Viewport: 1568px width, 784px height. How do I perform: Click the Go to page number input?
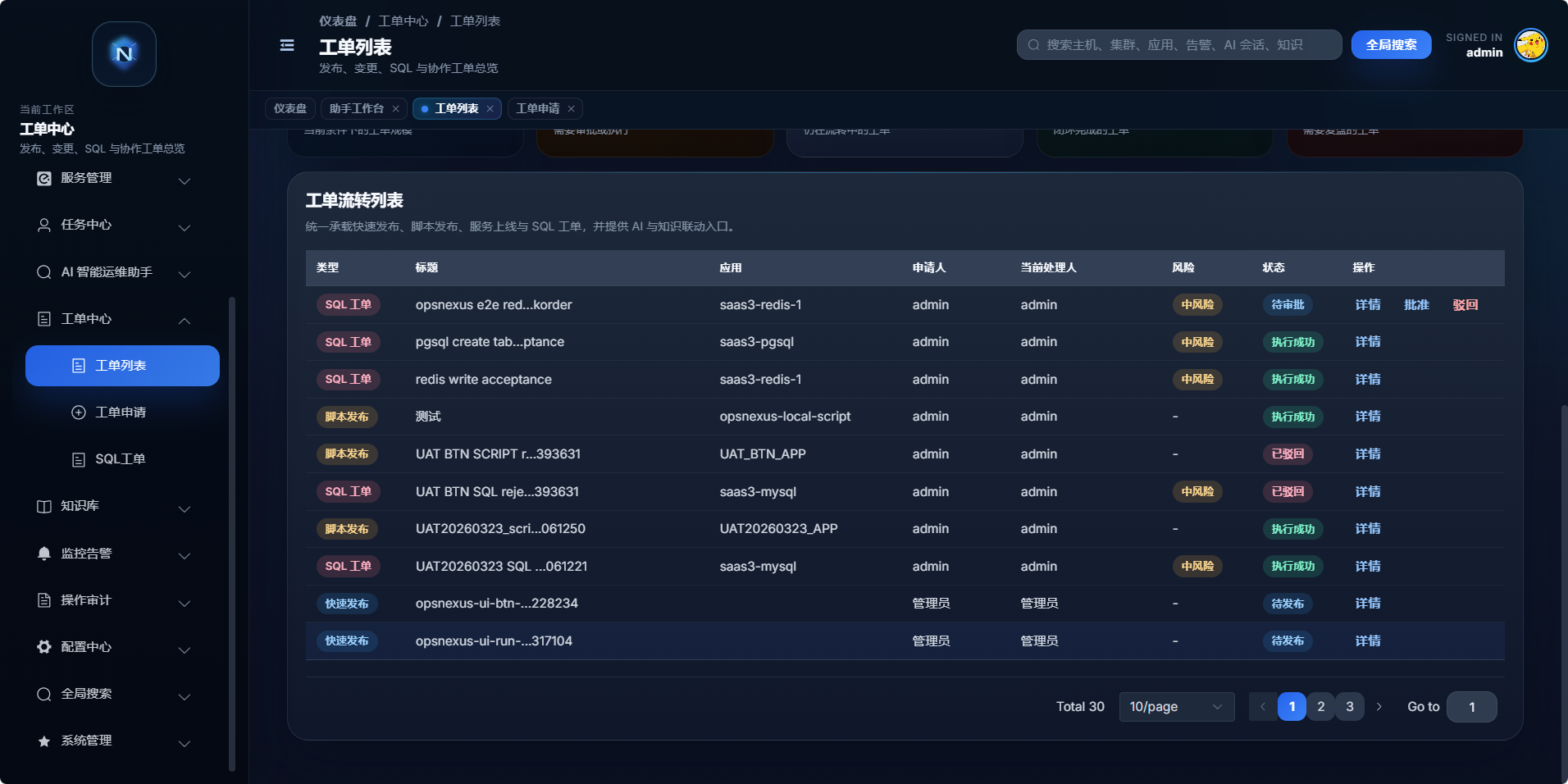coord(1470,706)
